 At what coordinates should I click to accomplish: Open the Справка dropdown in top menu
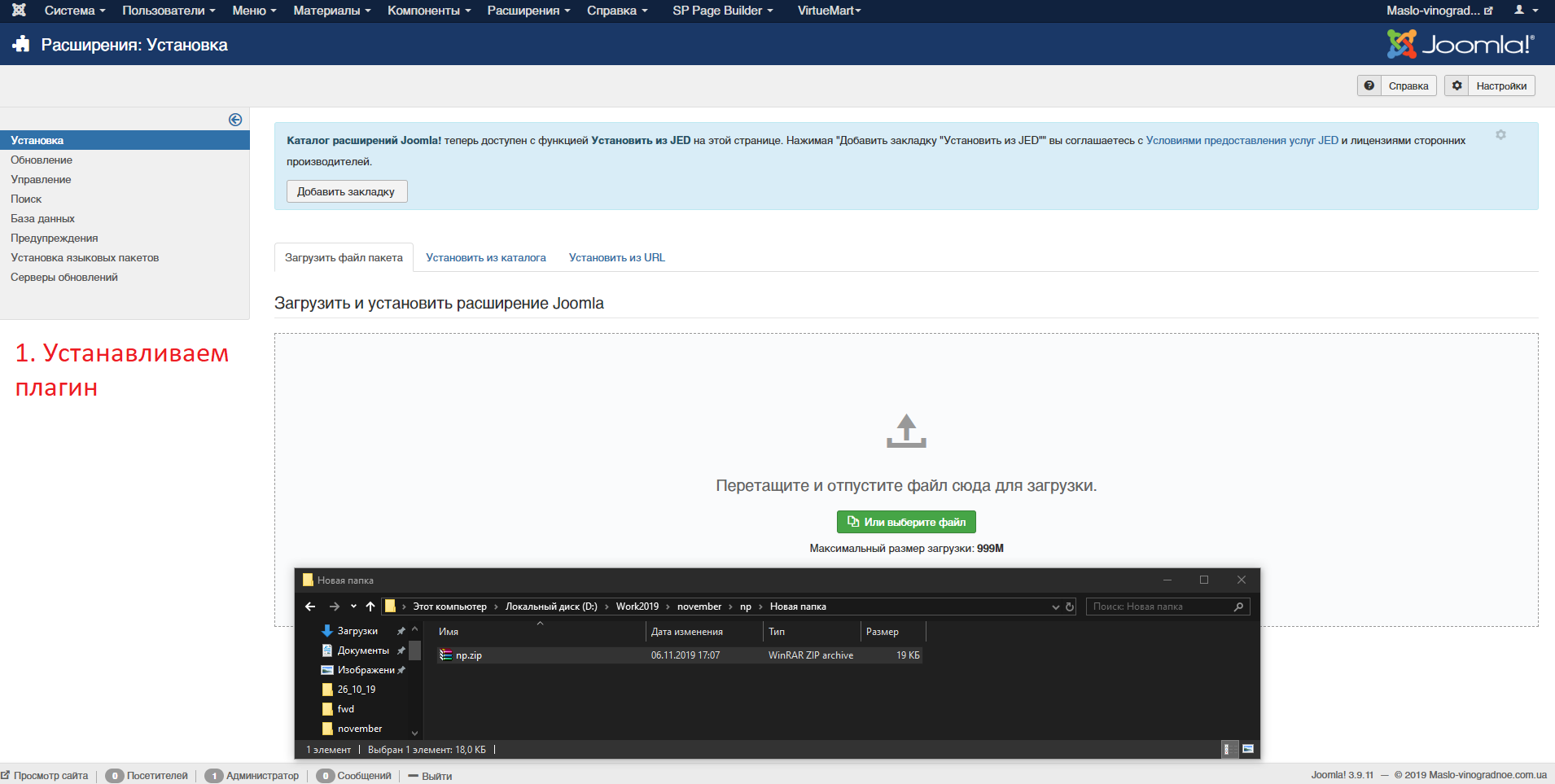click(617, 11)
